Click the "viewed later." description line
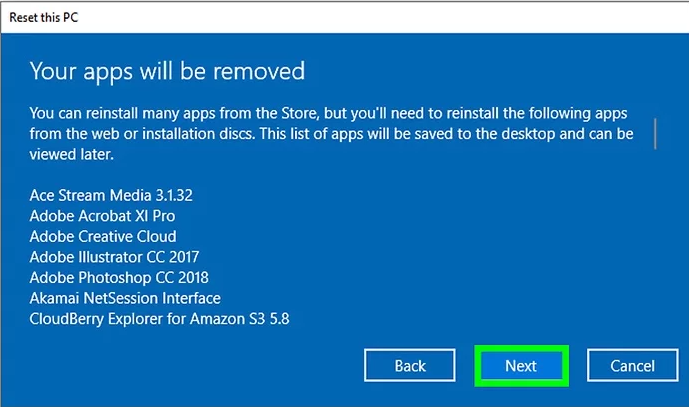 click(72, 156)
